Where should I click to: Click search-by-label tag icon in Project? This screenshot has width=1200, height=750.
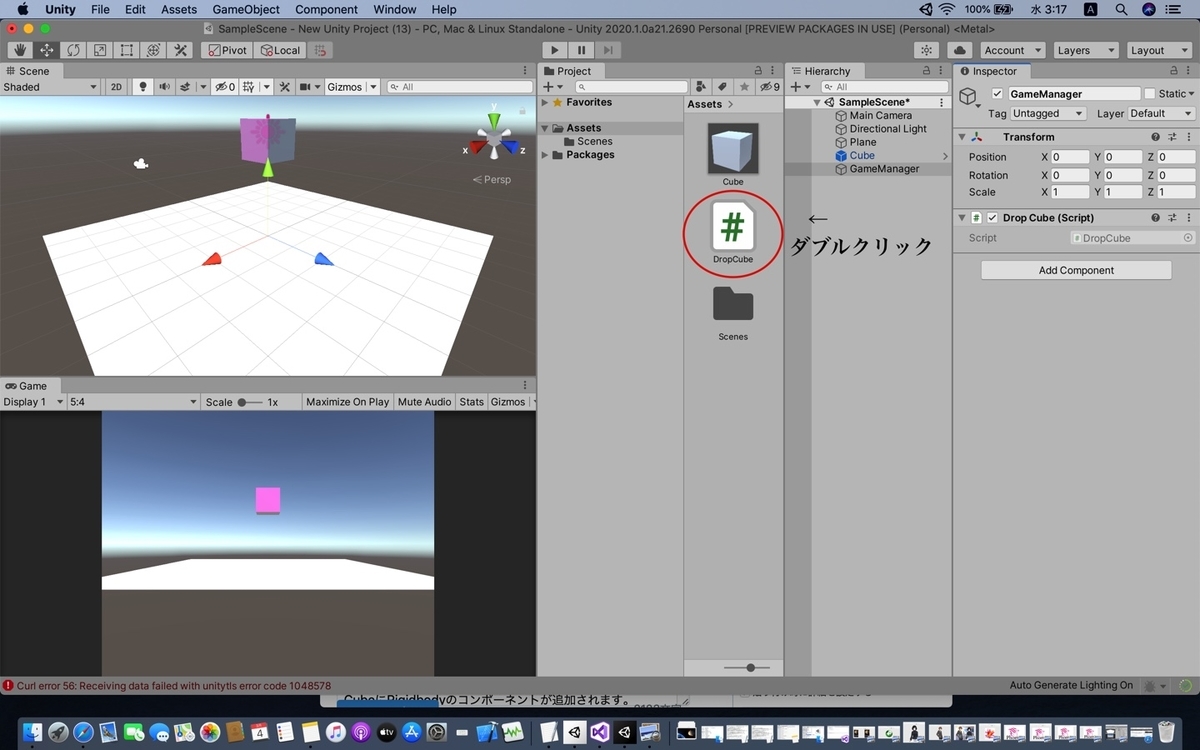click(722, 87)
